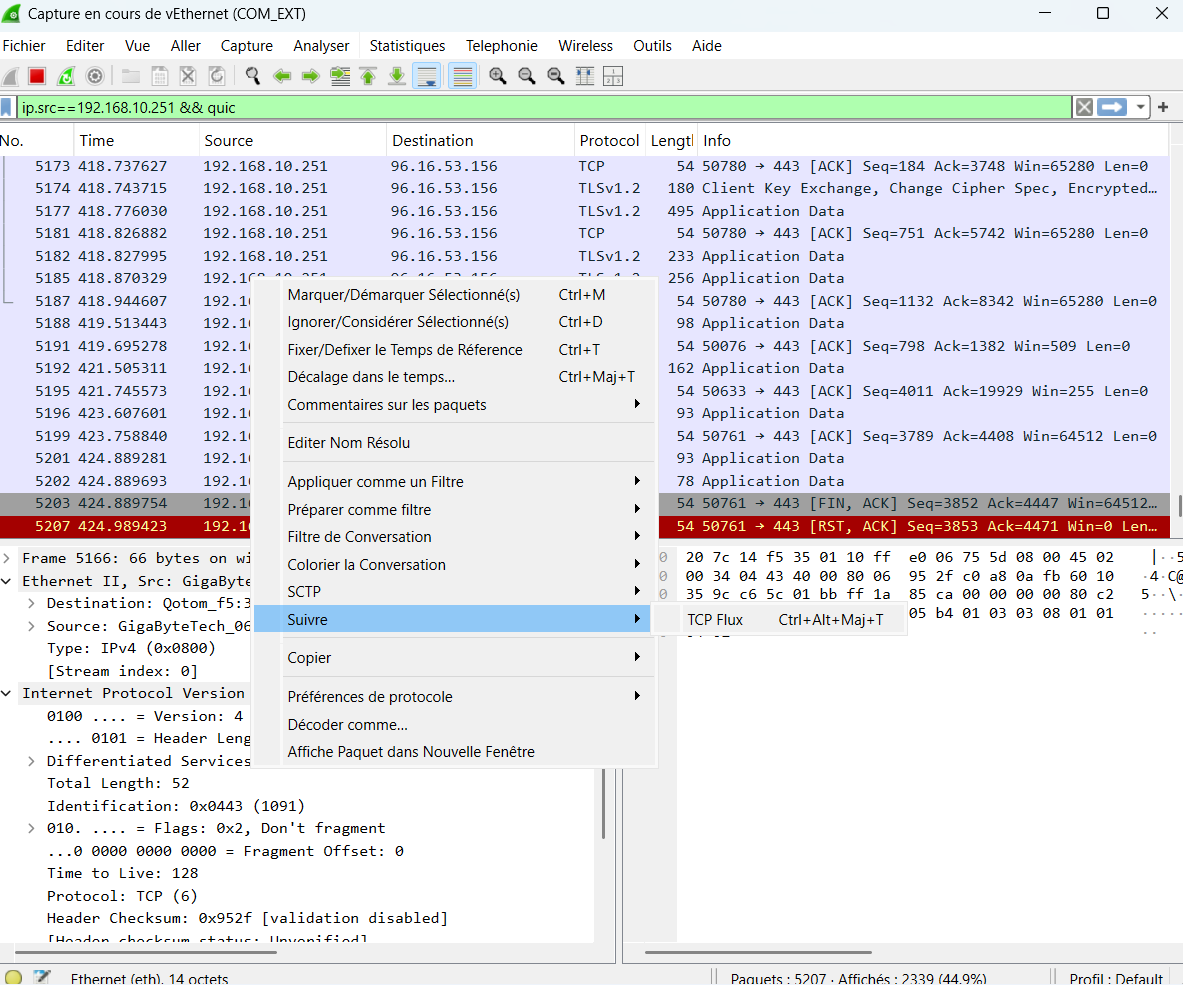The width and height of the screenshot is (1183, 985).
Task: Expand the Differentiated Services field
Action: (x=32, y=761)
